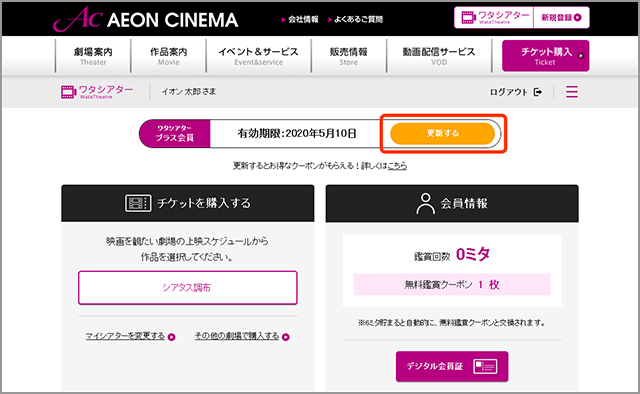Open the 販売情報 Store menu
640x394 pixels.
pos(349,56)
